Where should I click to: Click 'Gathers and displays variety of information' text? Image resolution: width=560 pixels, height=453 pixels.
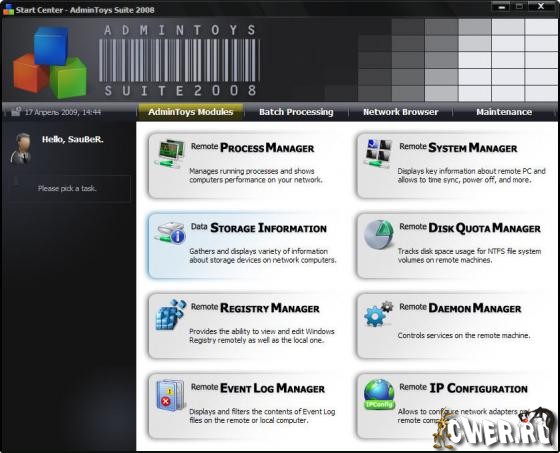click(x=262, y=255)
